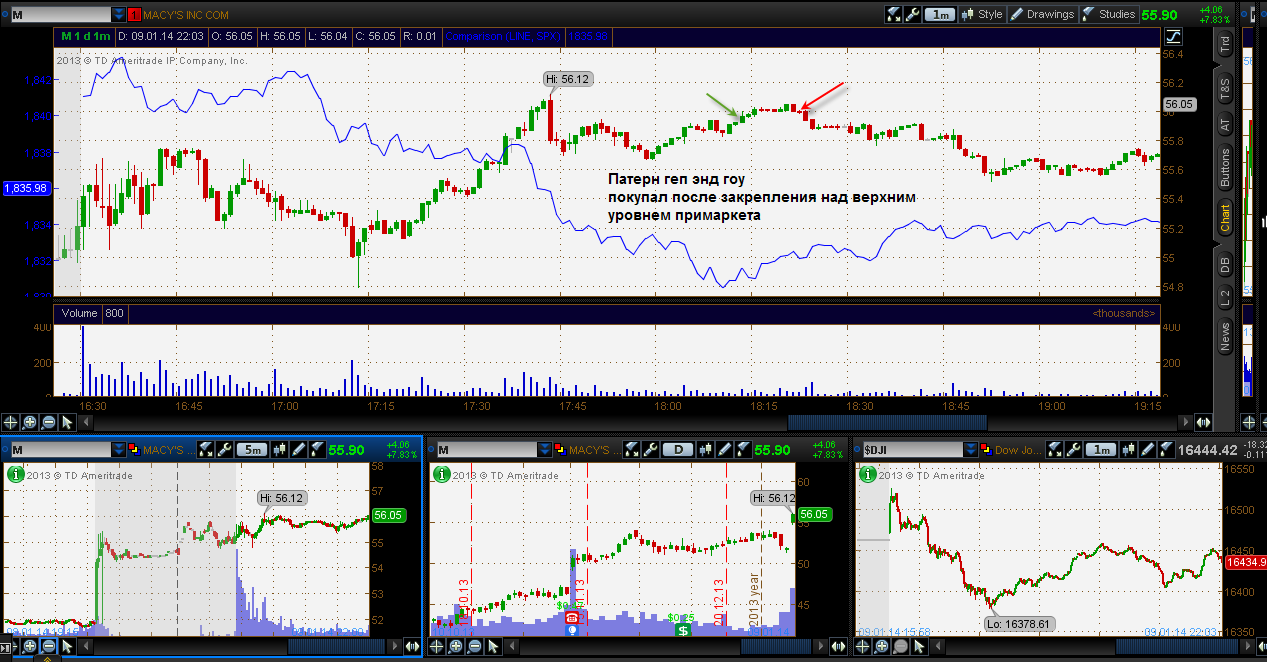Change the $DJI chart 1m timeframe button
1267x662 pixels.
click(1102, 449)
